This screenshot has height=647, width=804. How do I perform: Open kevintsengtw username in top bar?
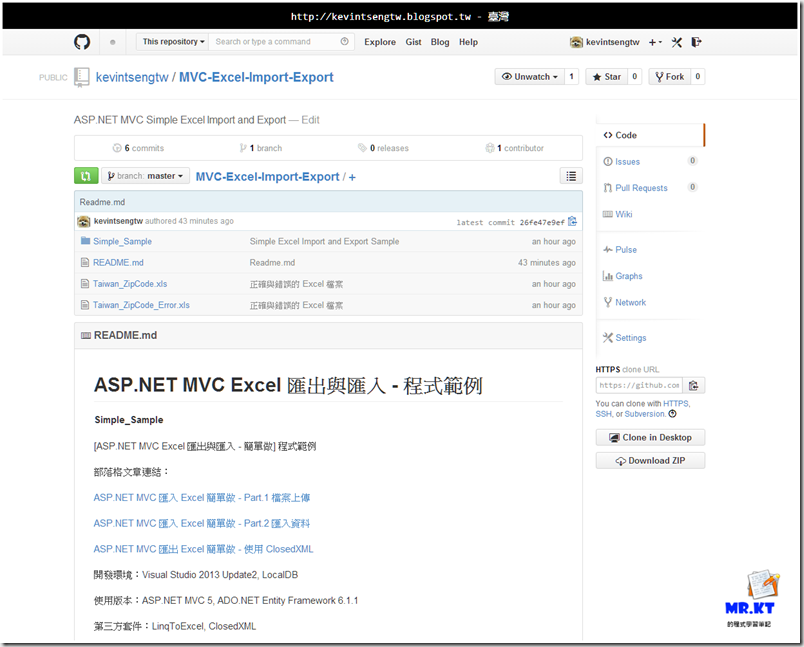[613, 42]
